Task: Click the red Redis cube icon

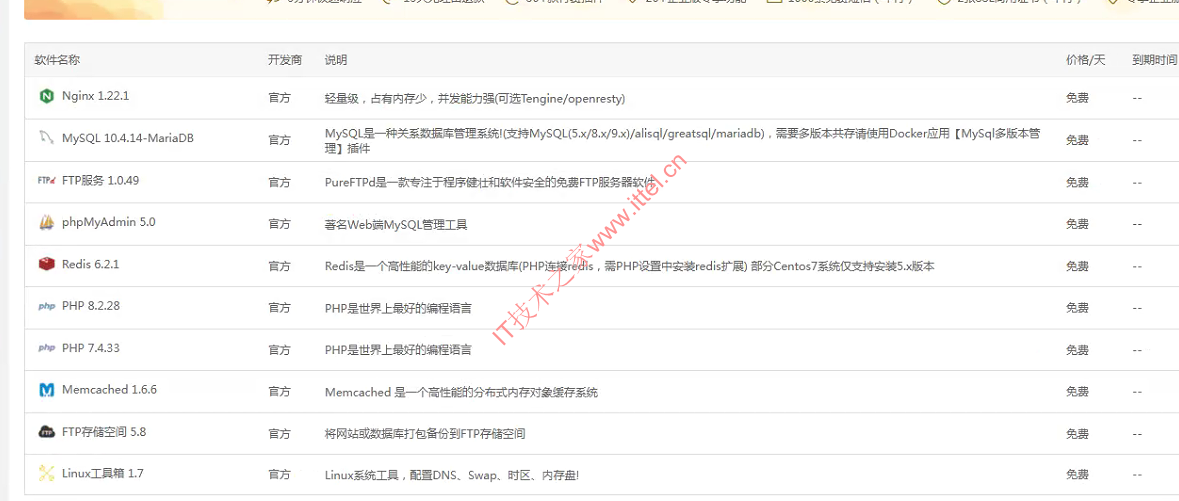Action: (x=47, y=264)
